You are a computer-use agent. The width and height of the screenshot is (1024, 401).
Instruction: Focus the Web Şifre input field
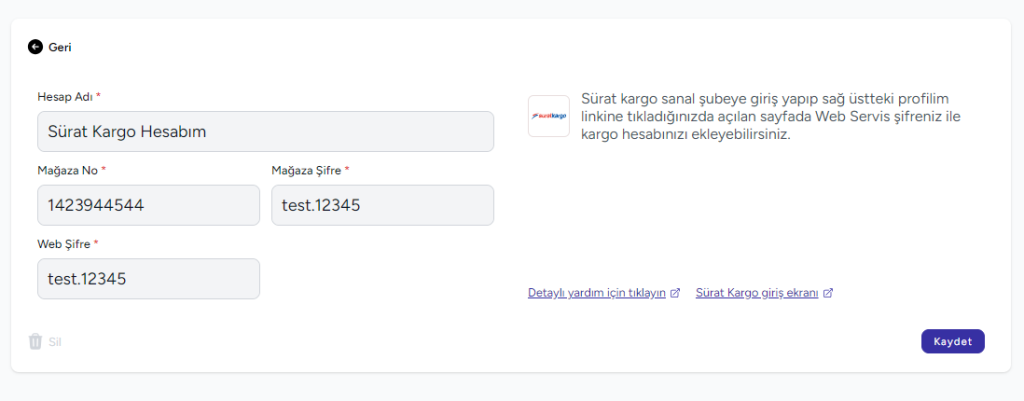(x=148, y=279)
